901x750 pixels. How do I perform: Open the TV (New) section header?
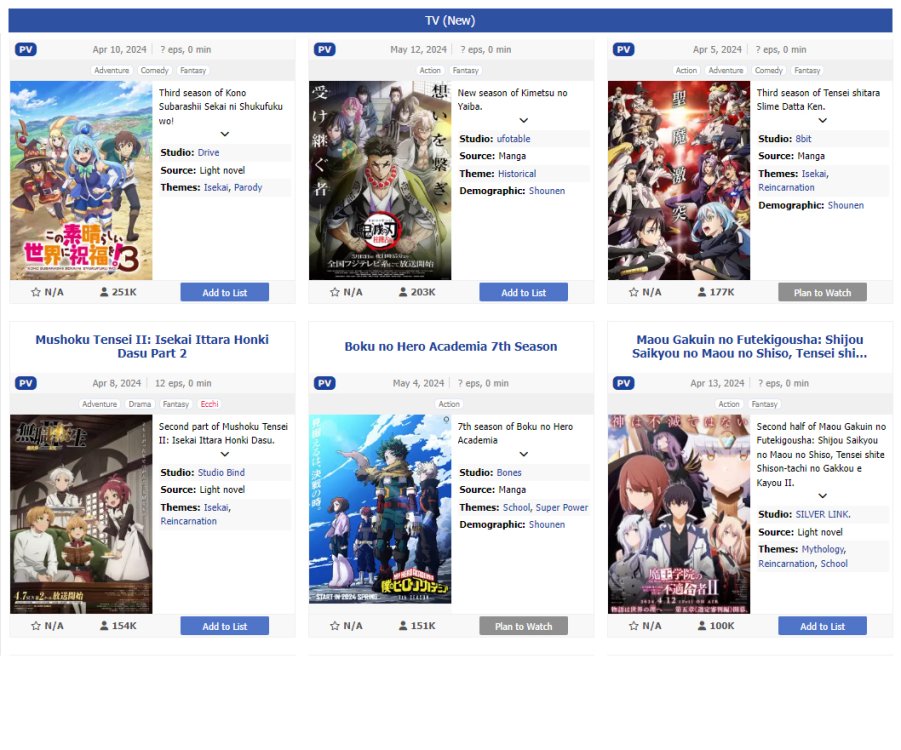click(x=450, y=21)
